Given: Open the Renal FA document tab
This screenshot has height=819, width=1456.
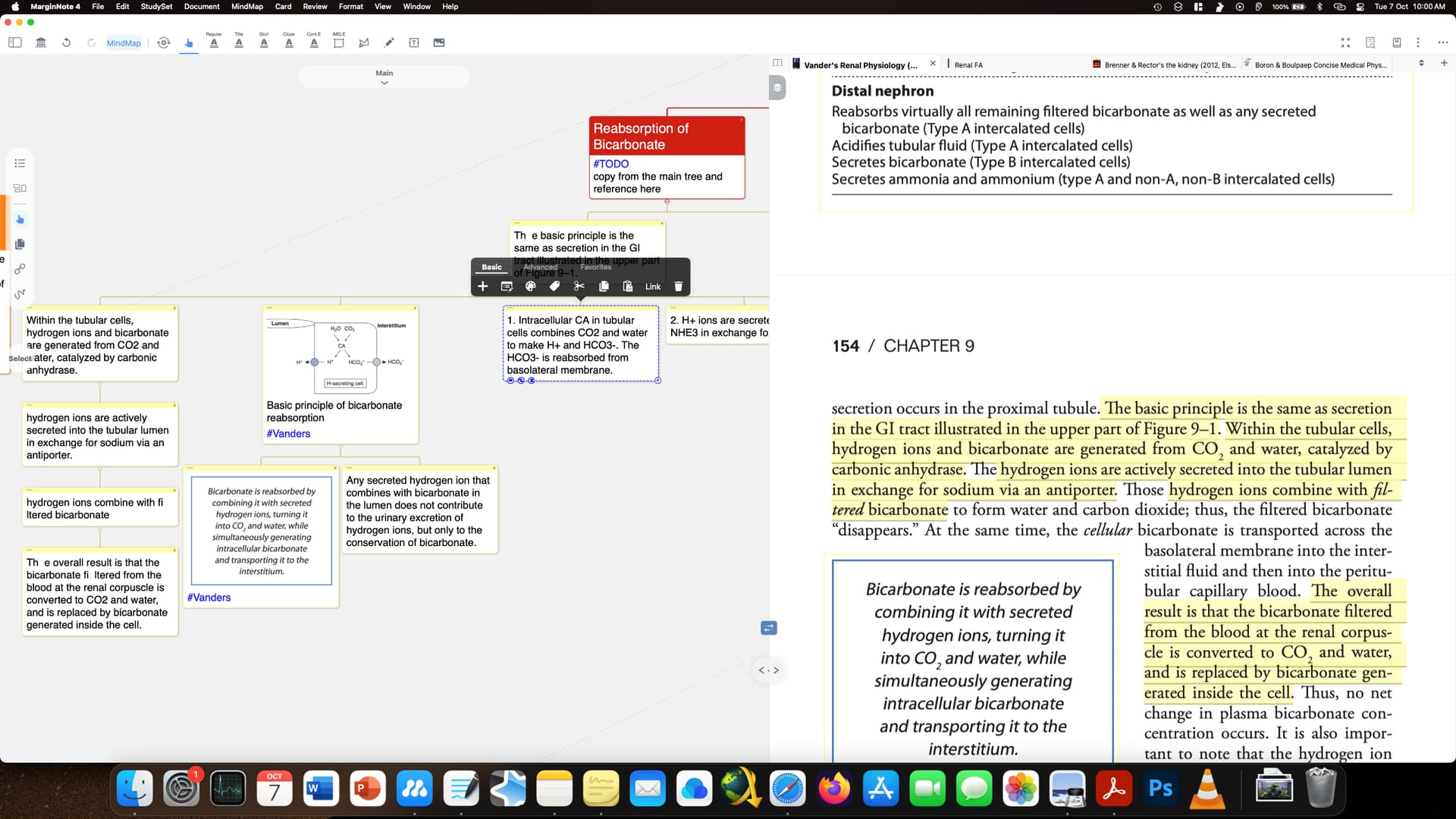Looking at the screenshot, I should (x=968, y=65).
